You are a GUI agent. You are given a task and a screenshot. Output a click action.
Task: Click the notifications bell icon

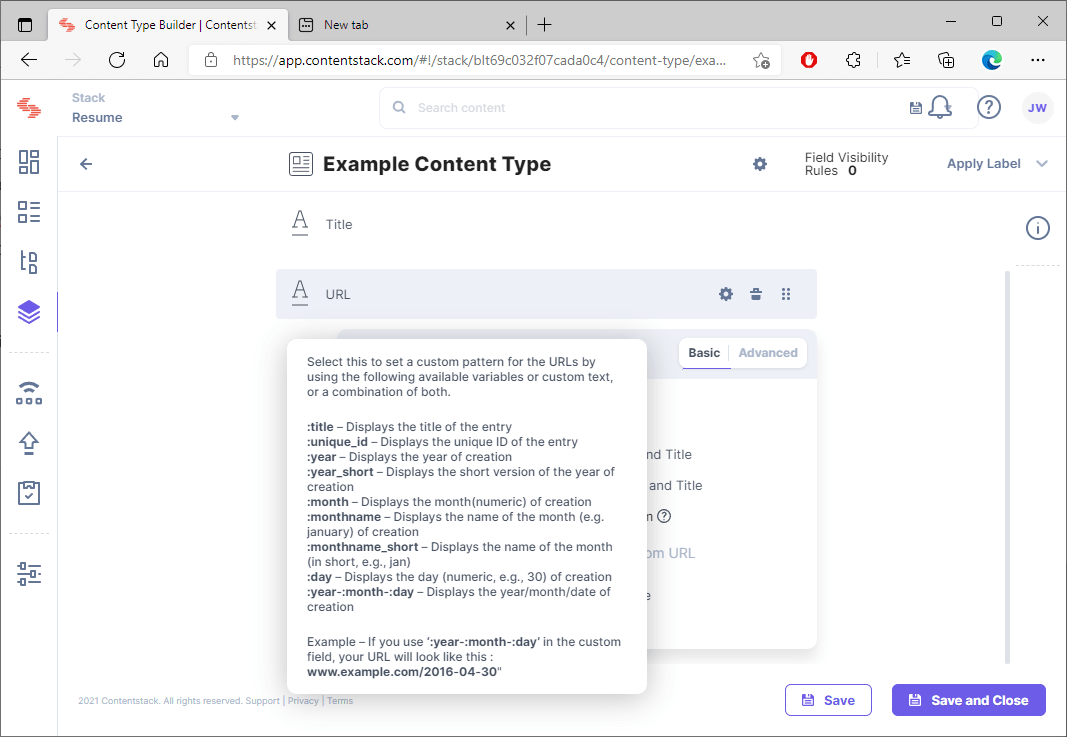940,107
